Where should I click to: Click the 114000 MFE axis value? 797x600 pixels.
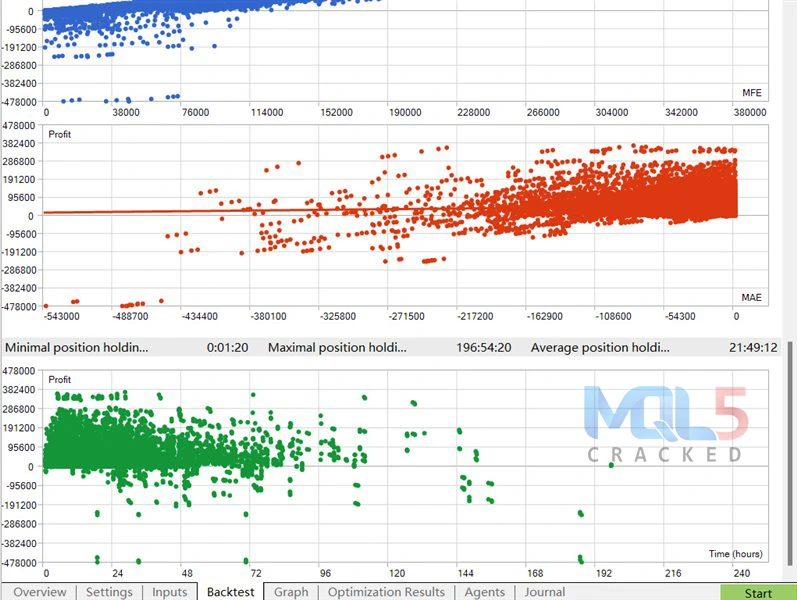point(267,112)
